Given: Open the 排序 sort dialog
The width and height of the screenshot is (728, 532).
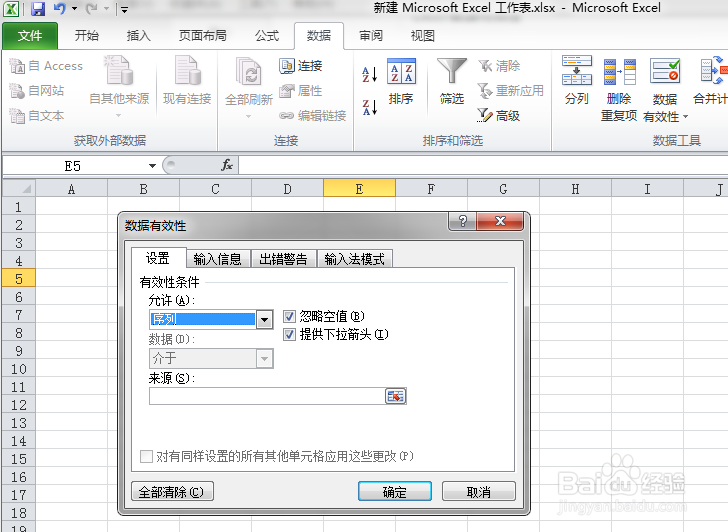Looking at the screenshot, I should pos(401,81).
